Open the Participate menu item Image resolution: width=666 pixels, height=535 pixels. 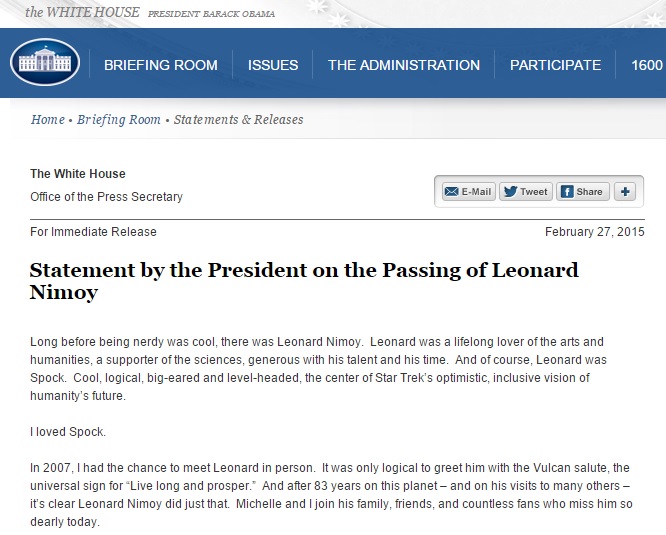555,65
